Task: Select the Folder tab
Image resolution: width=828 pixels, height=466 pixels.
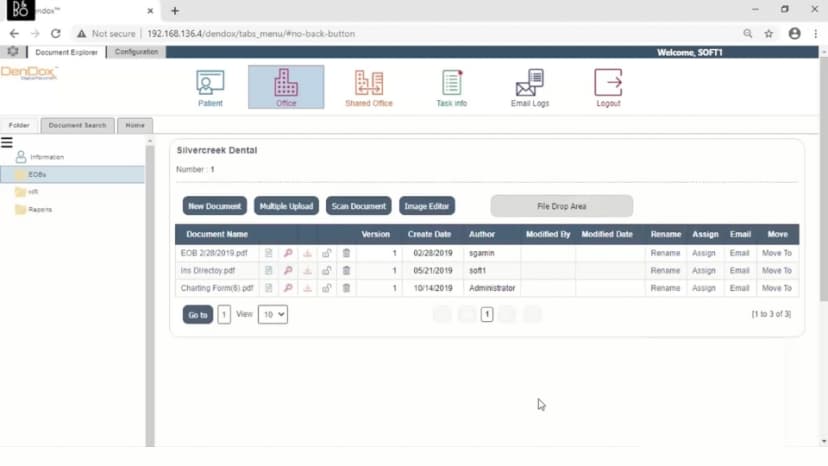Action: pos(19,125)
